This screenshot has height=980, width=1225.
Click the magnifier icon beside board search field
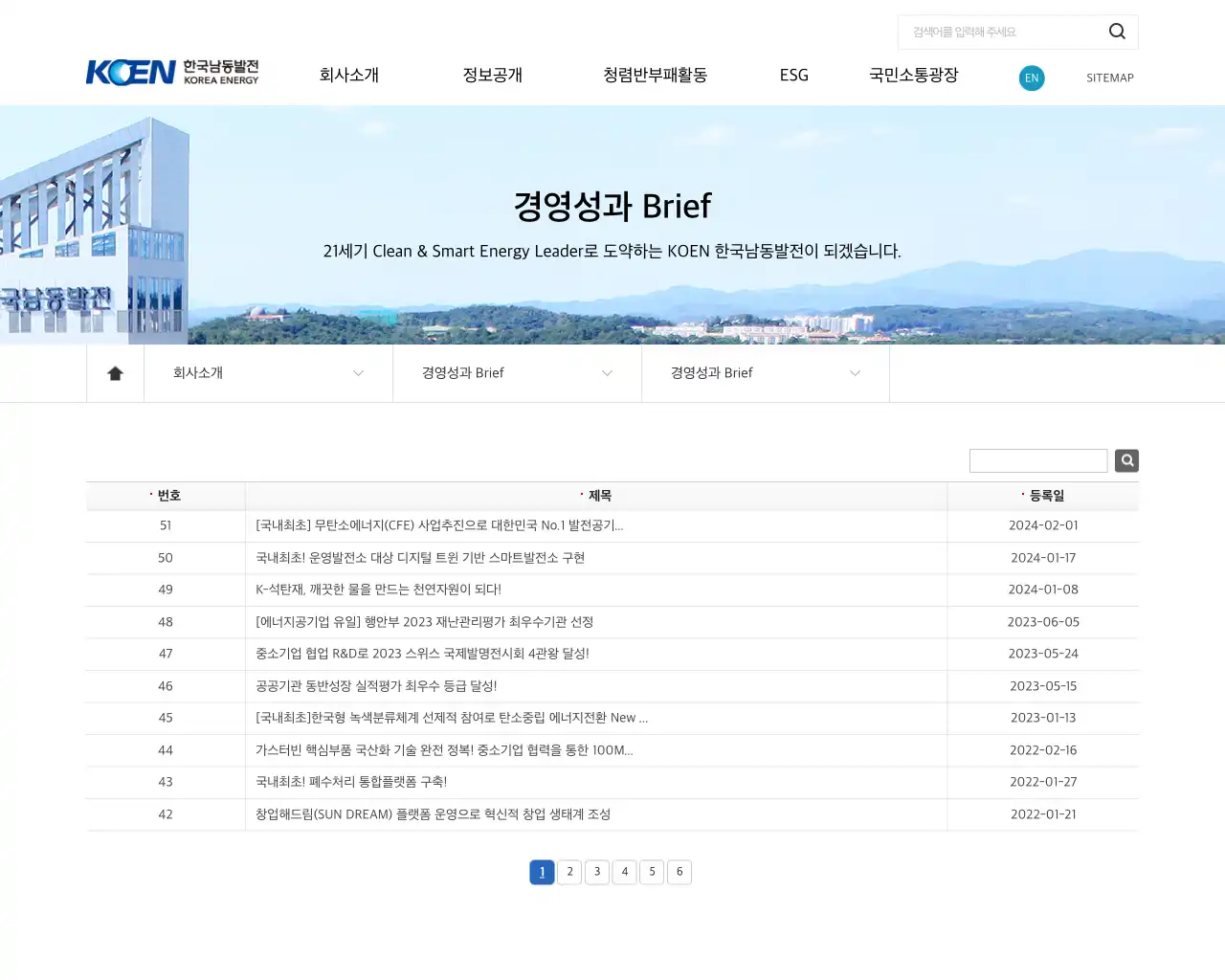(x=1125, y=460)
